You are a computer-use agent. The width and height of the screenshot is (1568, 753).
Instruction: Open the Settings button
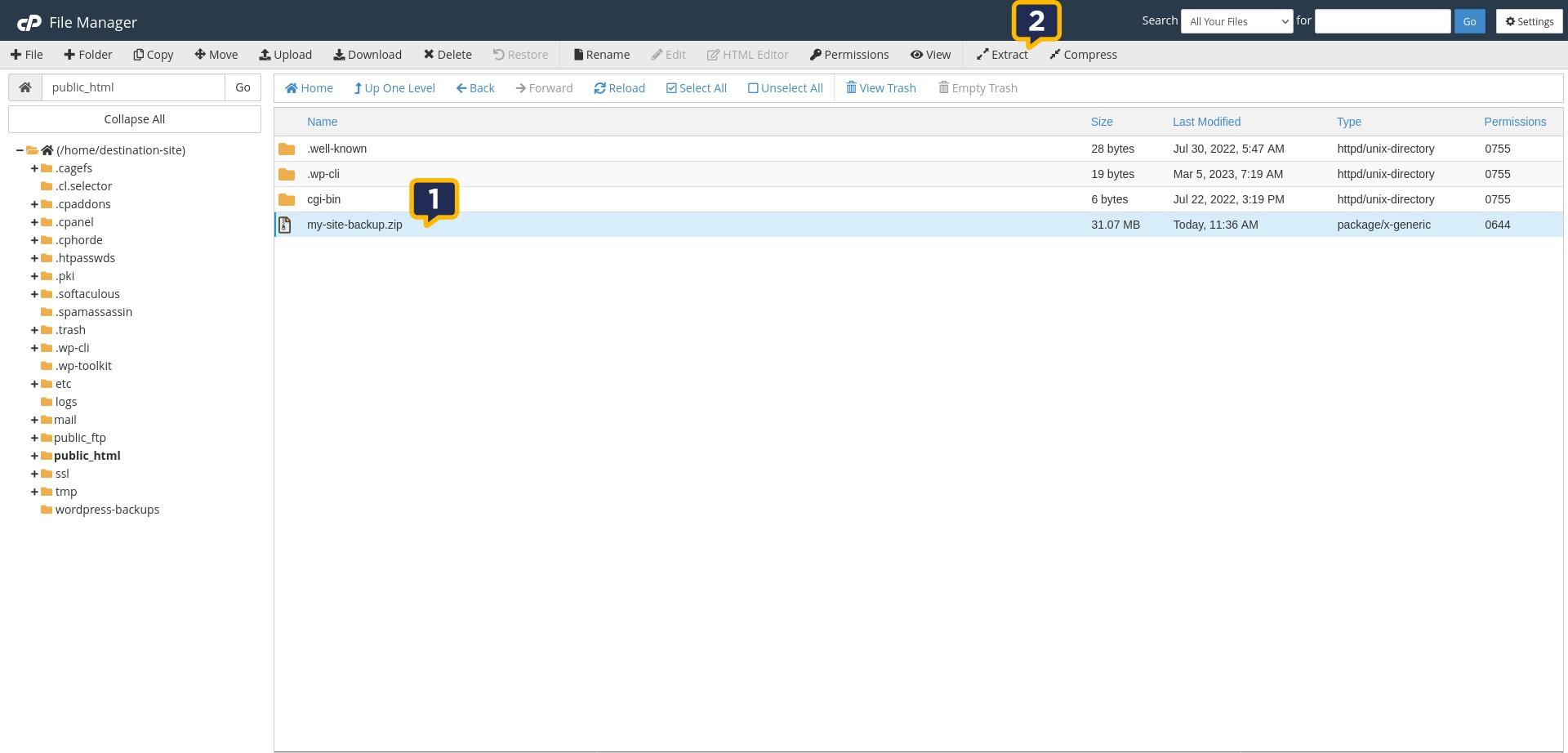[1529, 21]
